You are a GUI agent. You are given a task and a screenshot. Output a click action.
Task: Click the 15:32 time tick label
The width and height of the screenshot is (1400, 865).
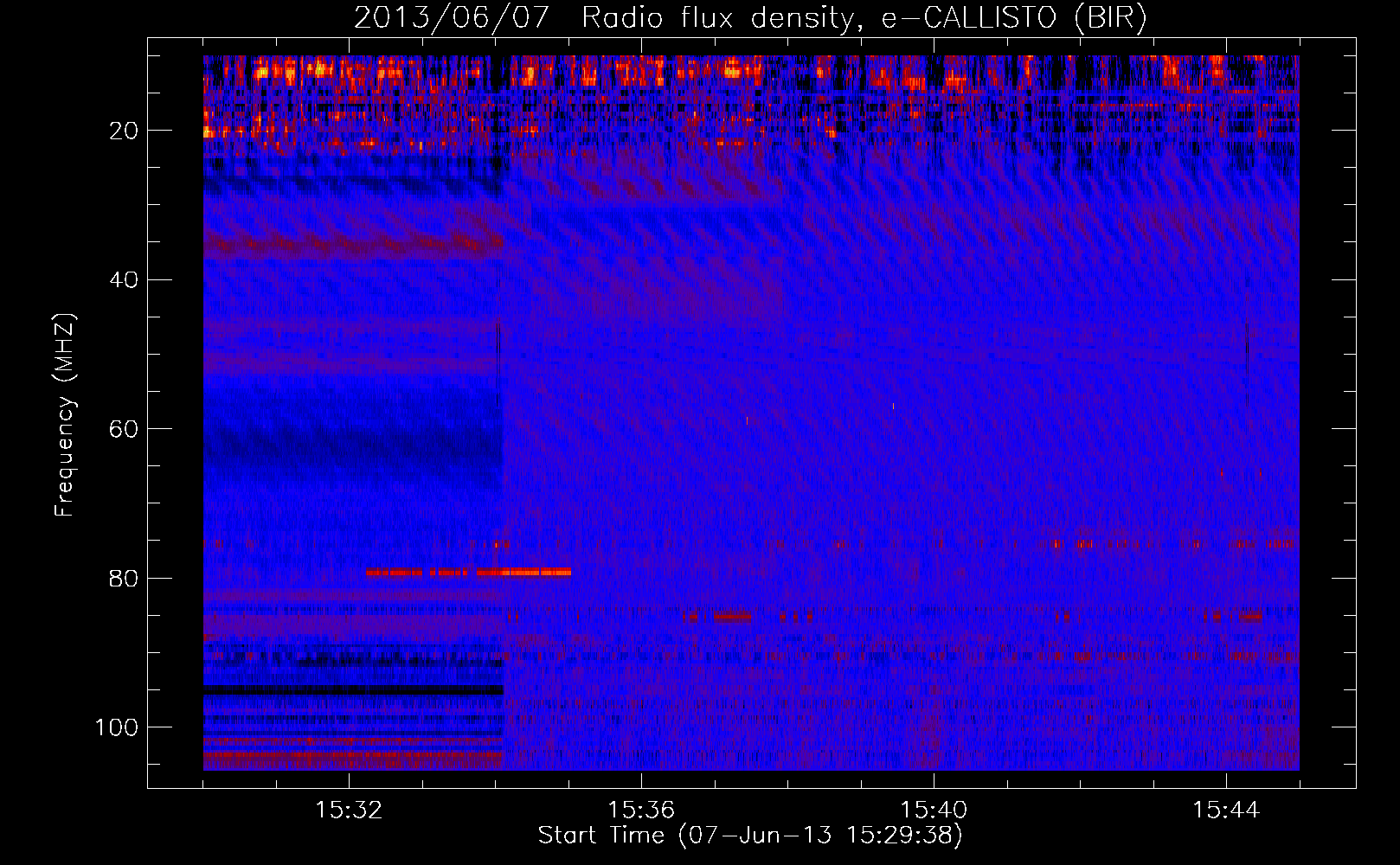[x=350, y=811]
